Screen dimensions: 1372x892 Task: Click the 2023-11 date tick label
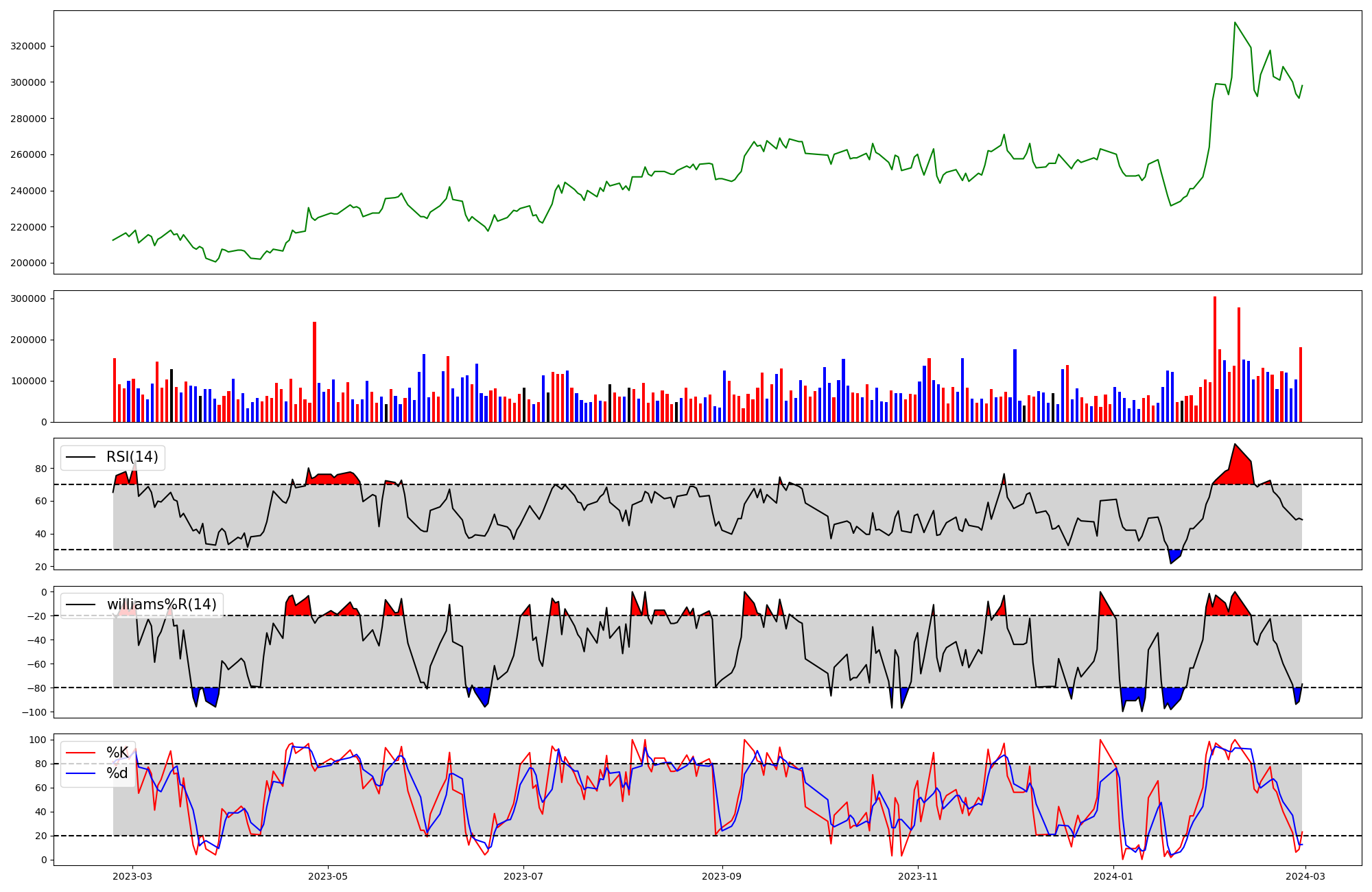point(918,876)
